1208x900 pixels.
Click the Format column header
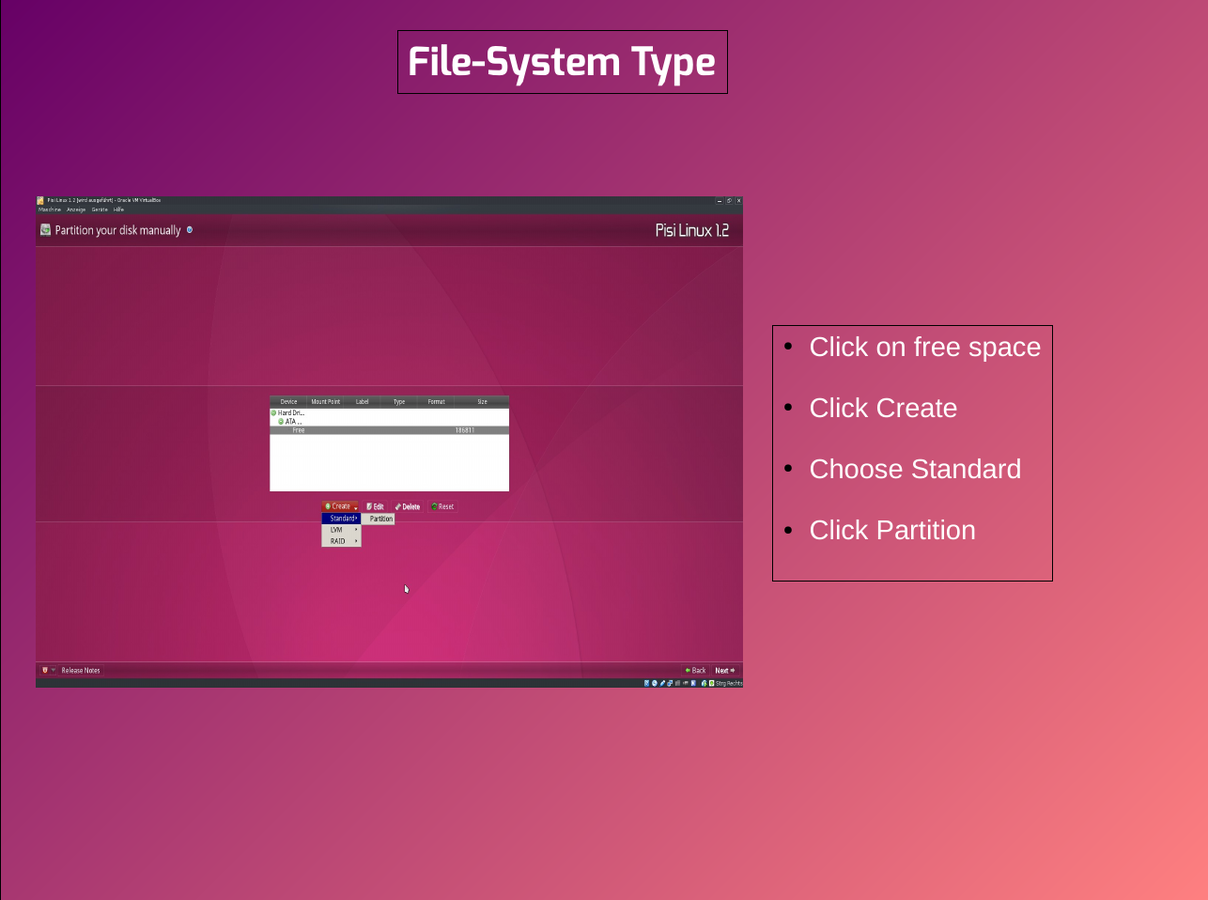(436, 402)
